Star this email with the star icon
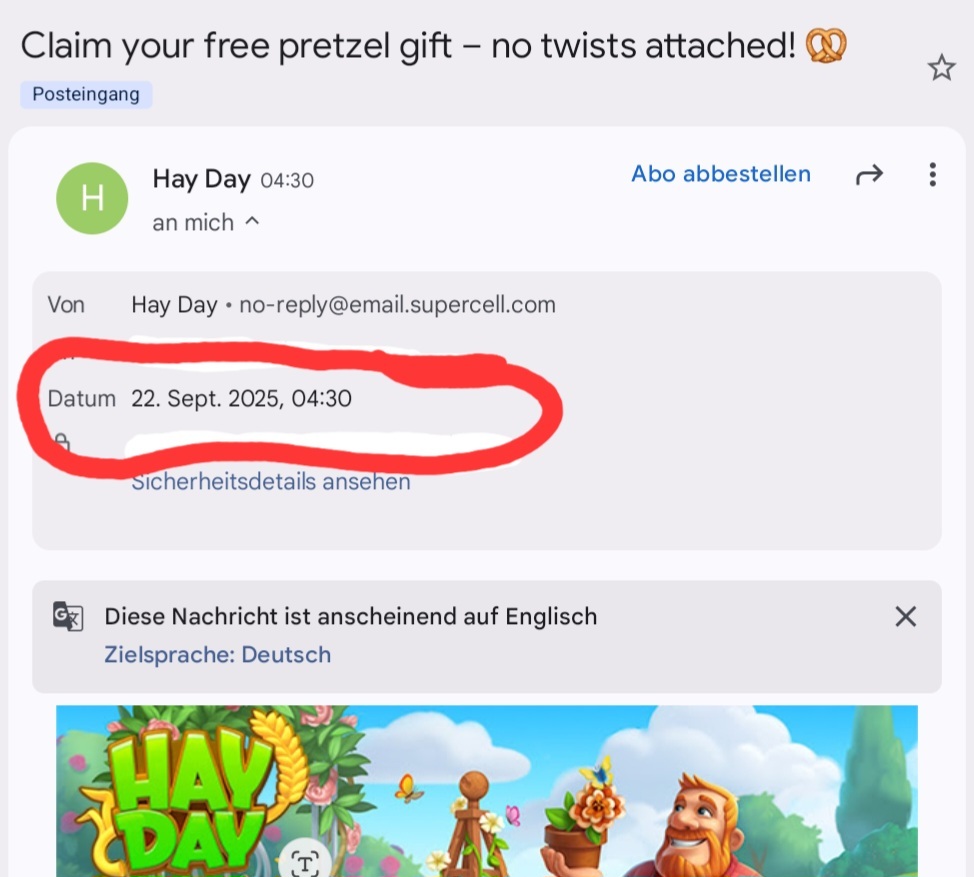 (941, 67)
